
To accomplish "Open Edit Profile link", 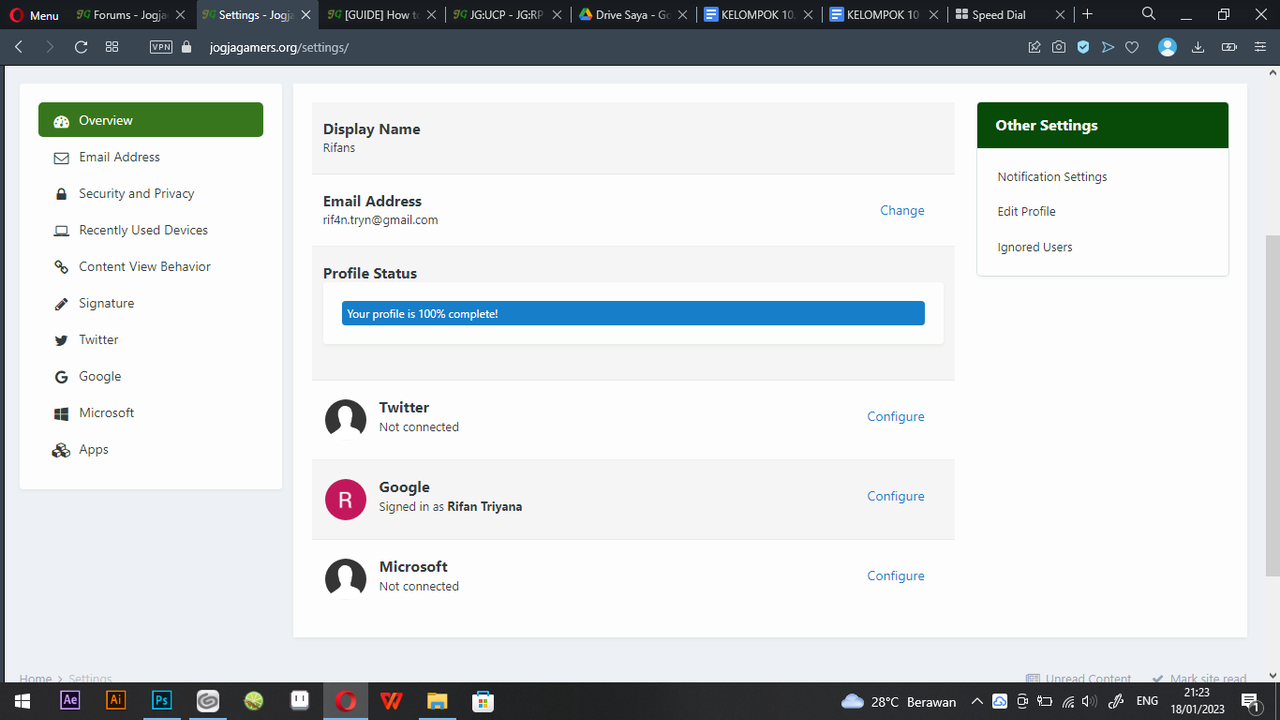I will 1026,212.
